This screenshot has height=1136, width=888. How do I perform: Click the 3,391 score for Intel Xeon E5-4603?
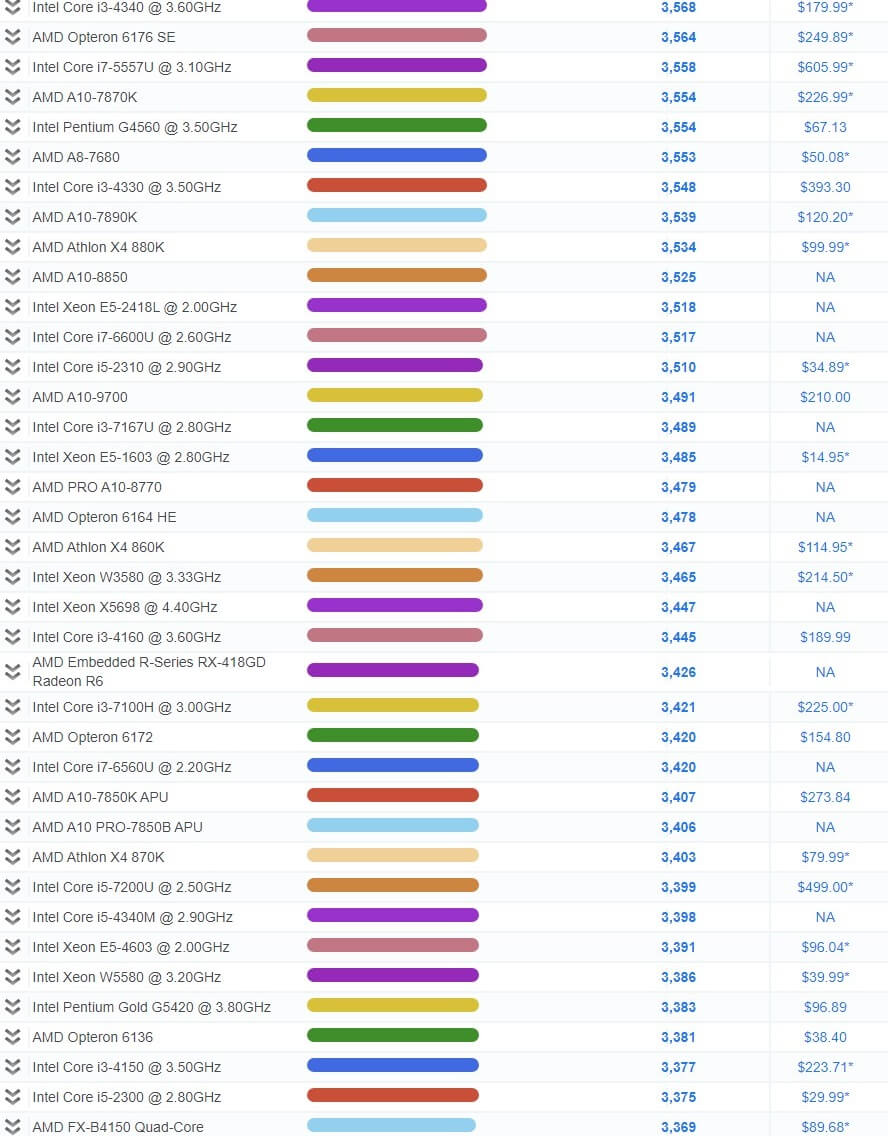tap(678, 947)
